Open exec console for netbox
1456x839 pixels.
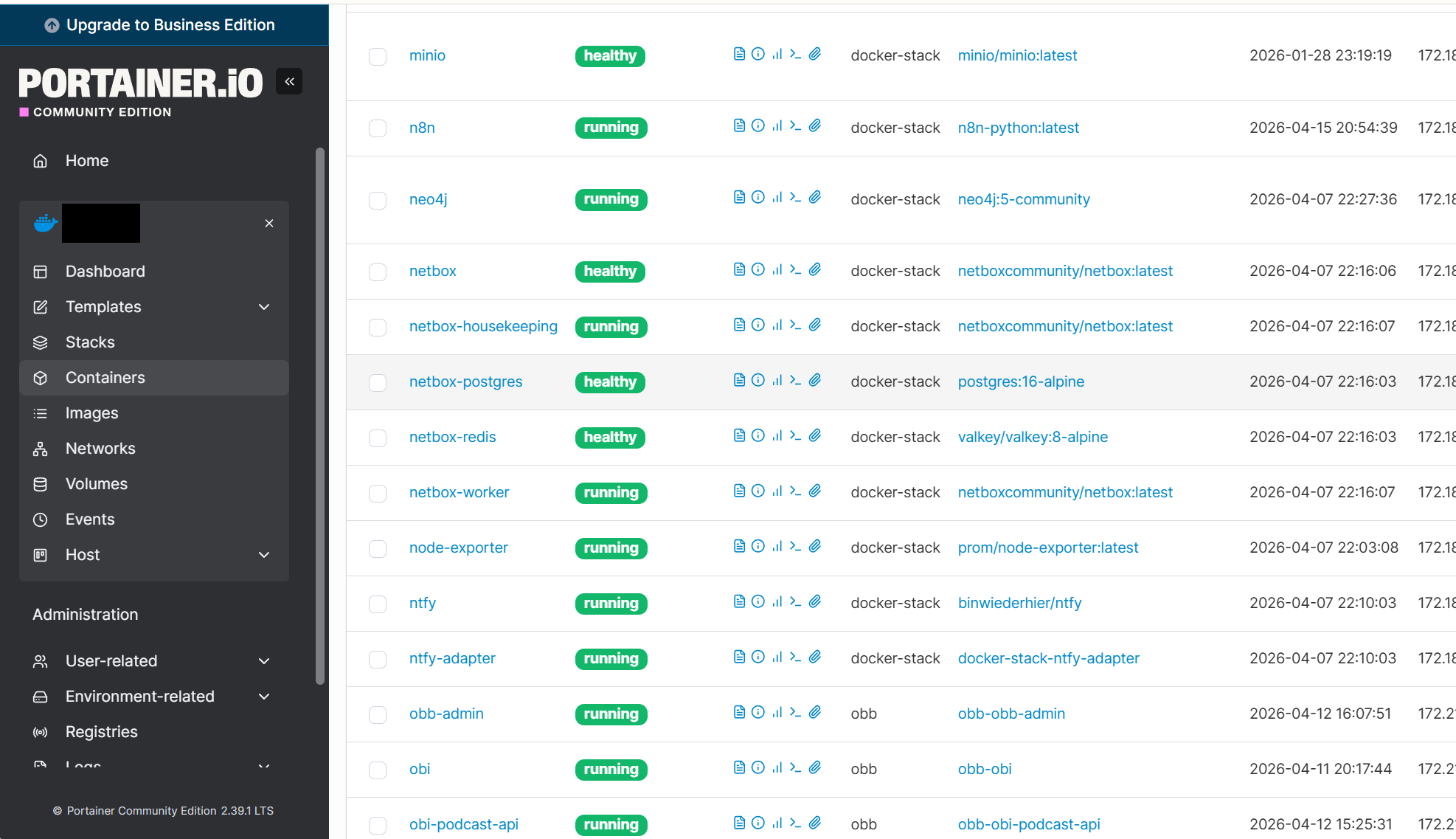(795, 269)
